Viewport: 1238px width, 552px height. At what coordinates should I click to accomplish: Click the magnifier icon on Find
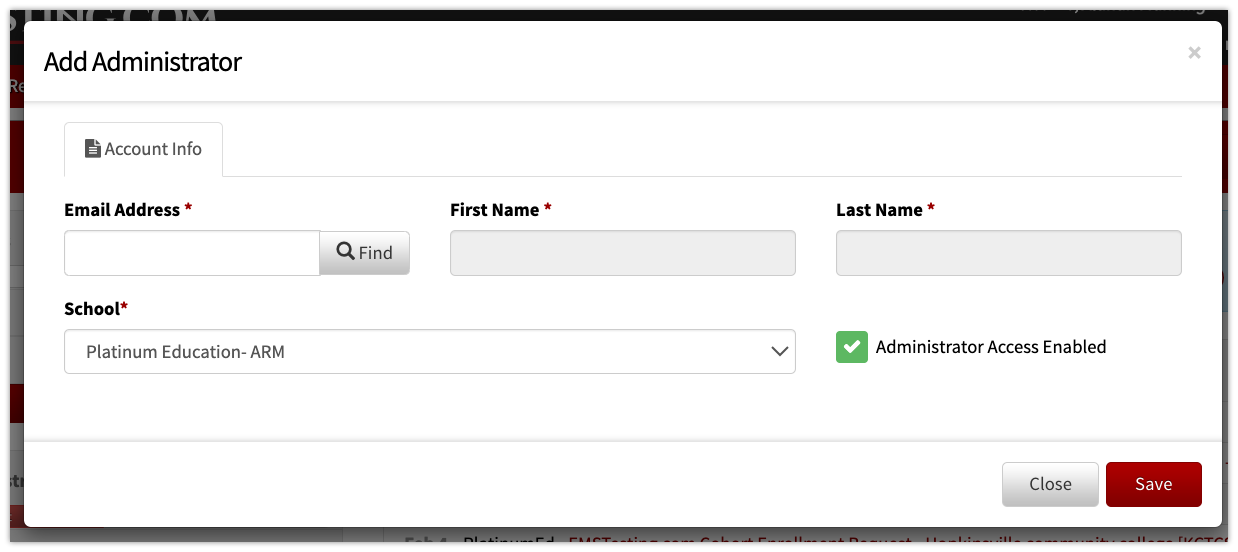click(x=346, y=252)
